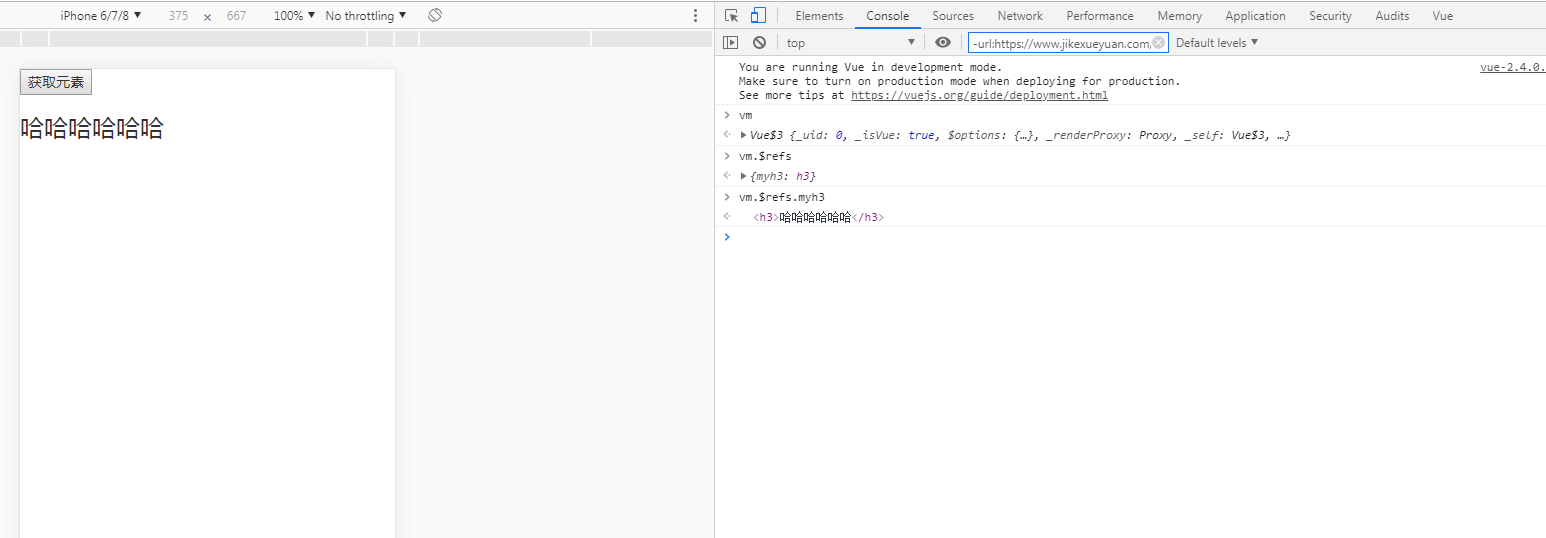This screenshot has height=538, width=1546.
Task: Open the No throttling dropdown
Action: tap(365, 15)
